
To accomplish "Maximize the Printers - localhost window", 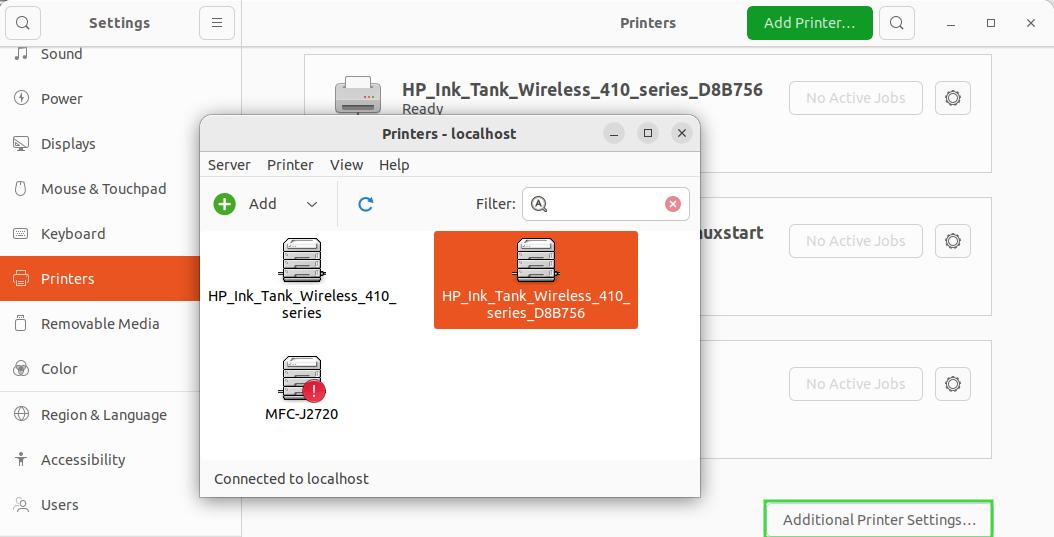I will 648,133.
